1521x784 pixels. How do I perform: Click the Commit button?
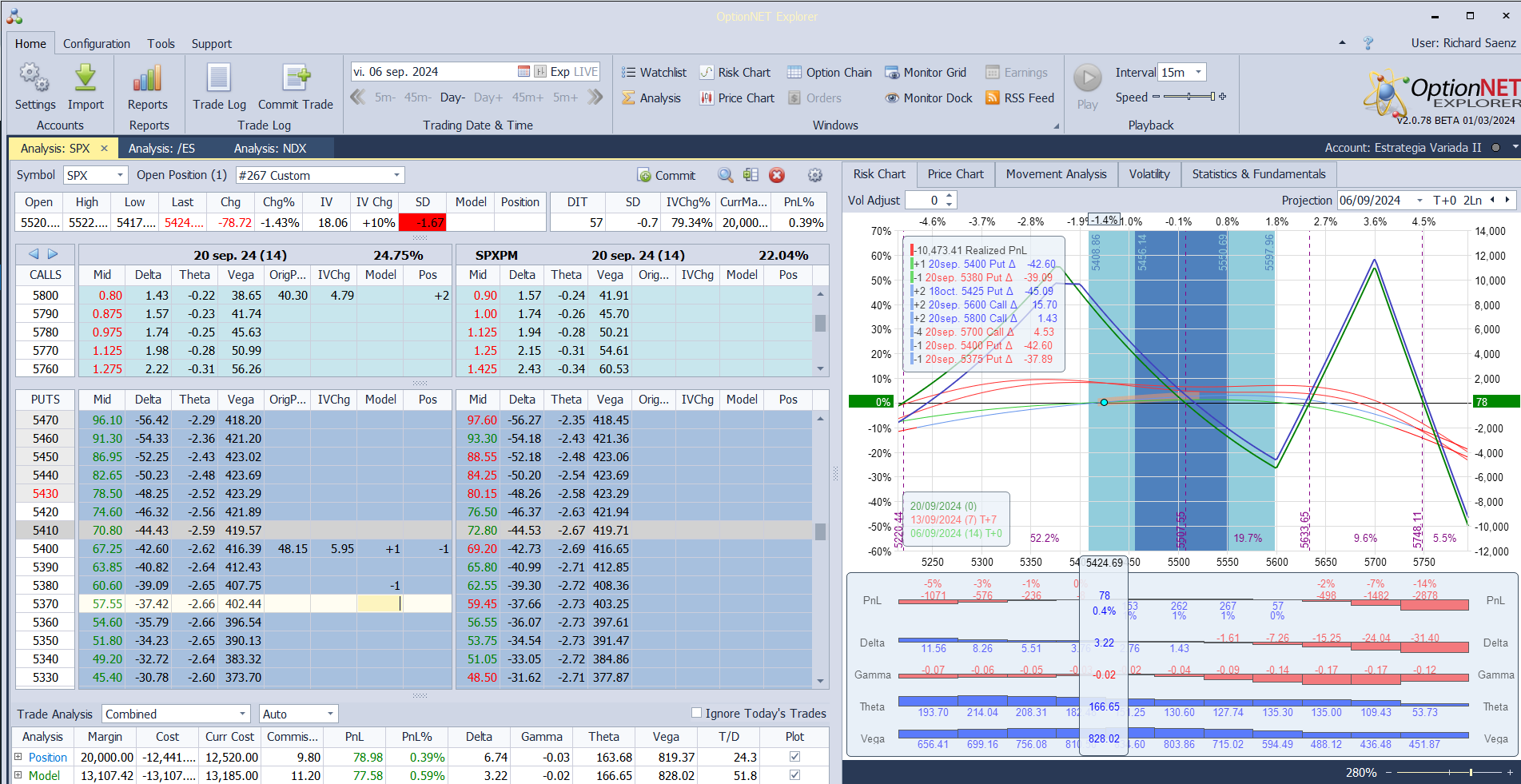point(667,175)
